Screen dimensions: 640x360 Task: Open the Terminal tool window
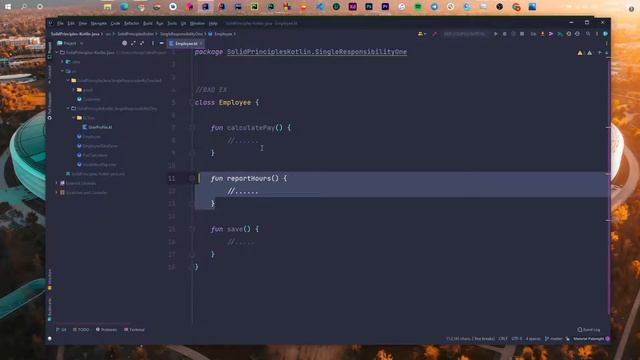pos(134,329)
